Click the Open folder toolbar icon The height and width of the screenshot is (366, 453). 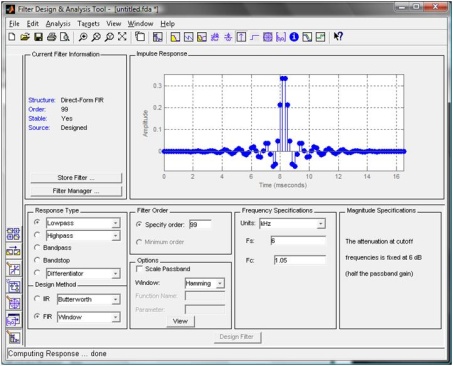click(x=25, y=37)
